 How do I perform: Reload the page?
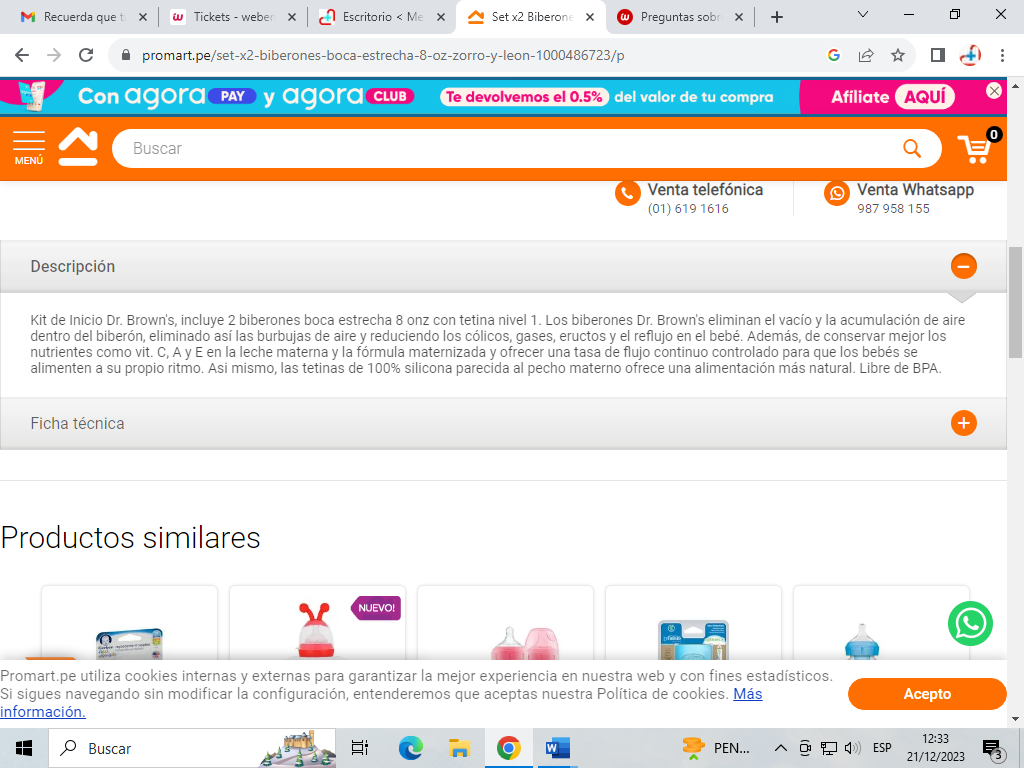(x=86, y=56)
